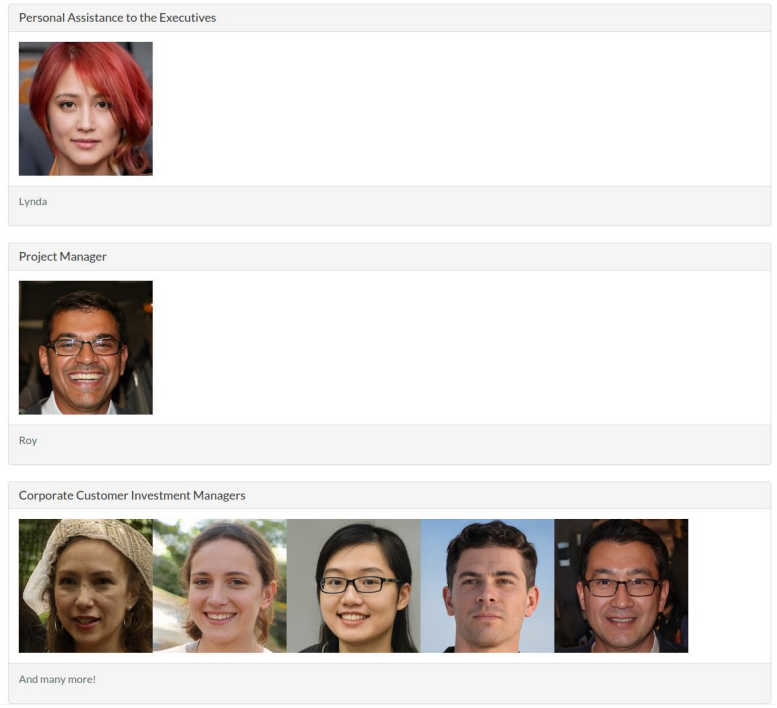The image size is (777, 708).
Task: Click the second Investment Managers photo
Action: coord(219,586)
